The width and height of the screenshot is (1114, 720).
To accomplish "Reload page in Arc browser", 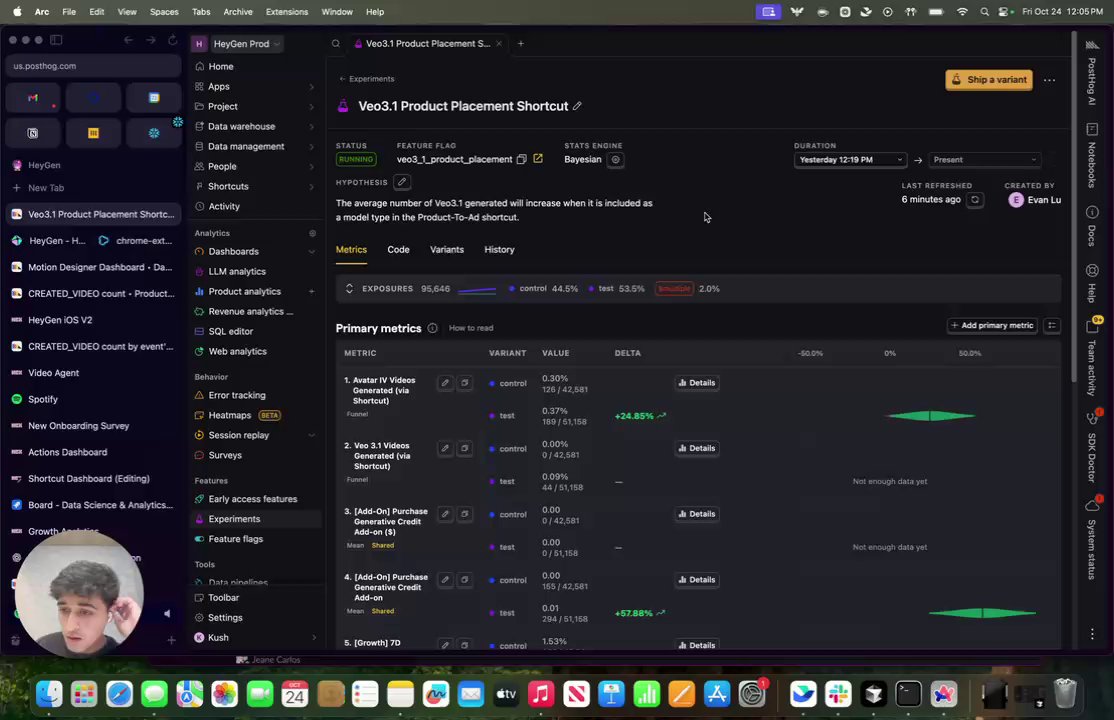I will 173,40.
